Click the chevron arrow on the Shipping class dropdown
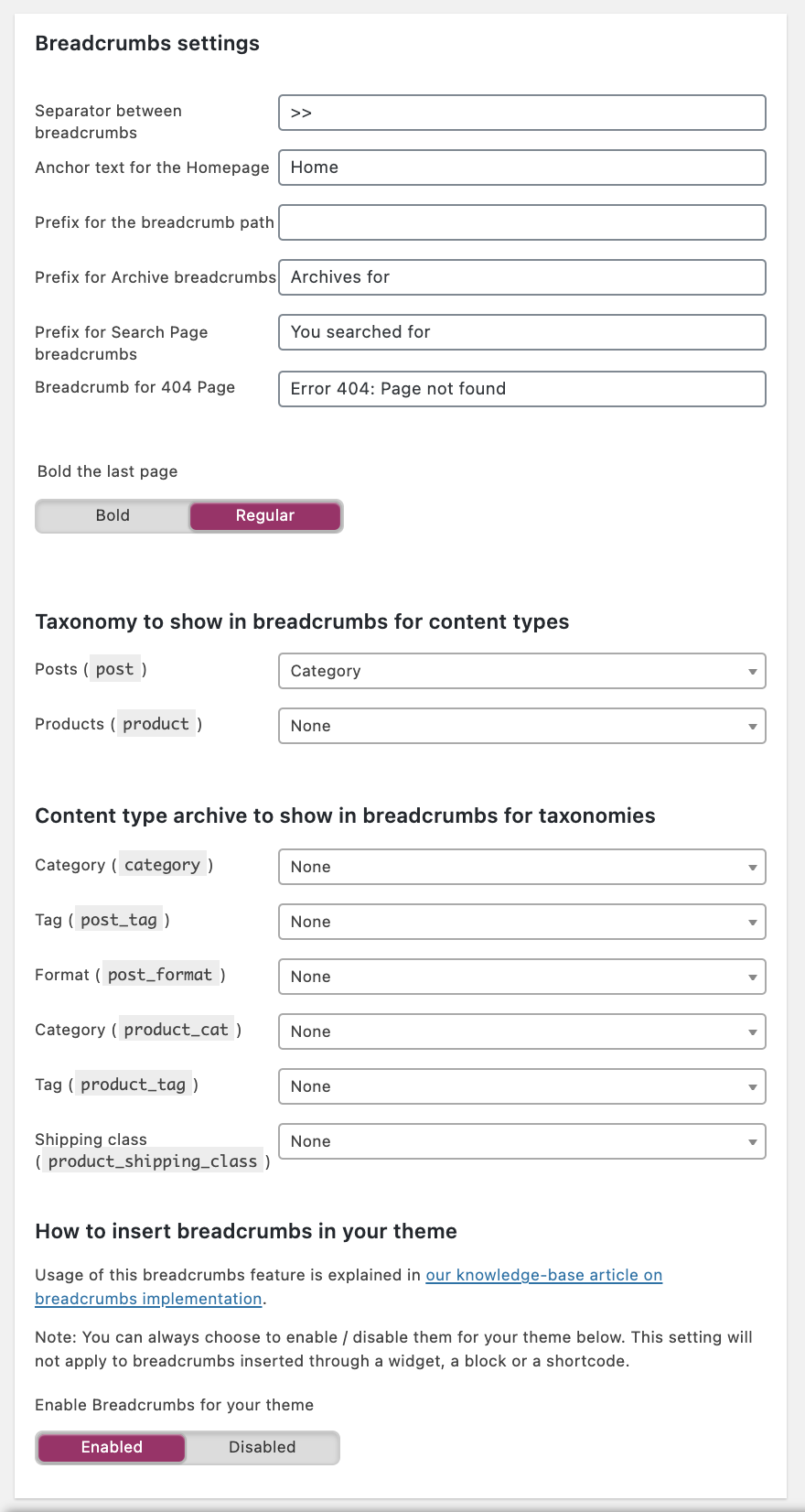The image size is (805, 1512). click(x=752, y=1141)
